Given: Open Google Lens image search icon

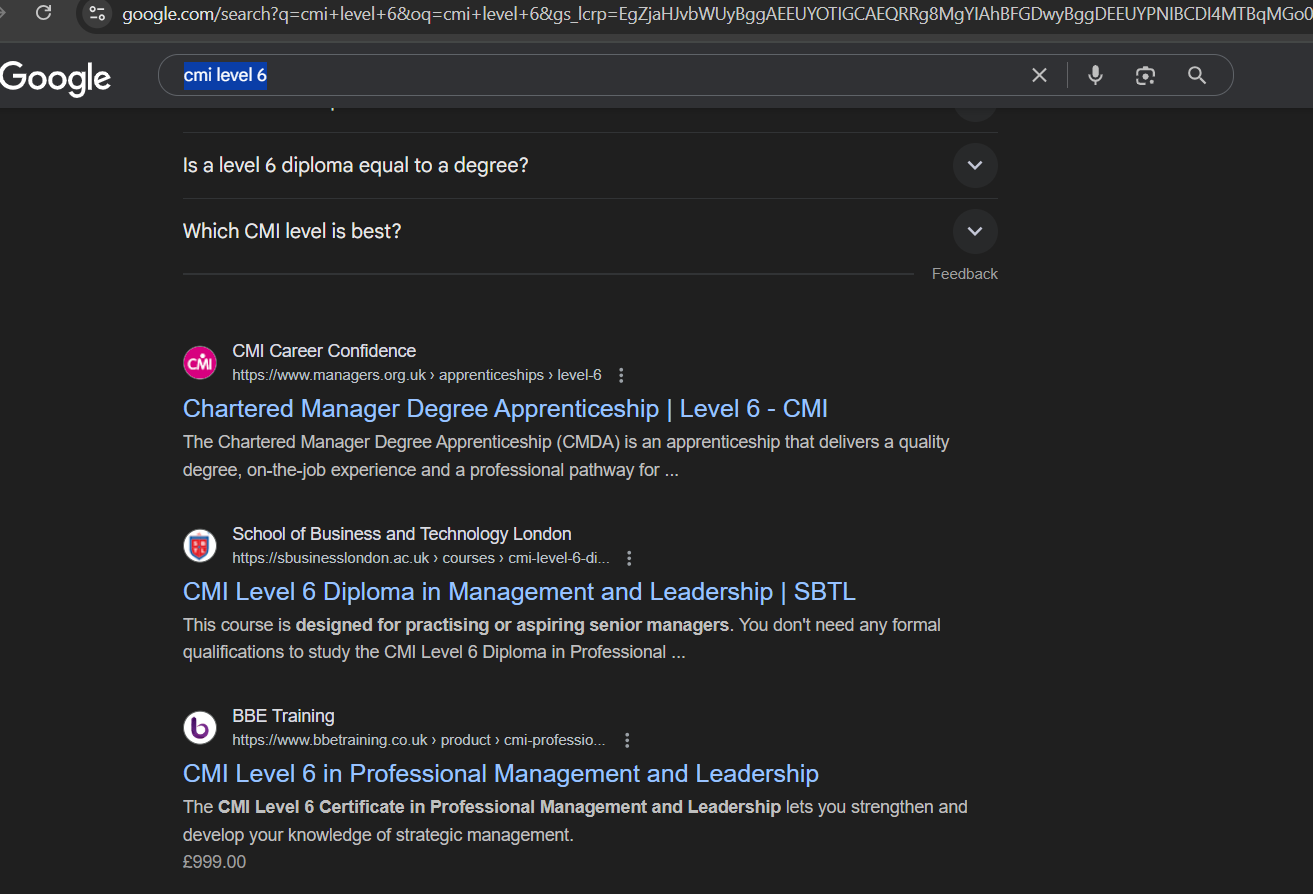Looking at the screenshot, I should tap(1145, 76).
